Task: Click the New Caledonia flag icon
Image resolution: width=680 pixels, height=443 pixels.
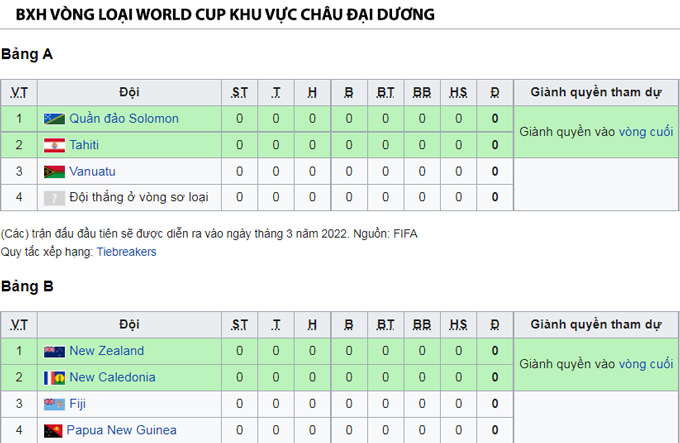Action: (x=54, y=378)
